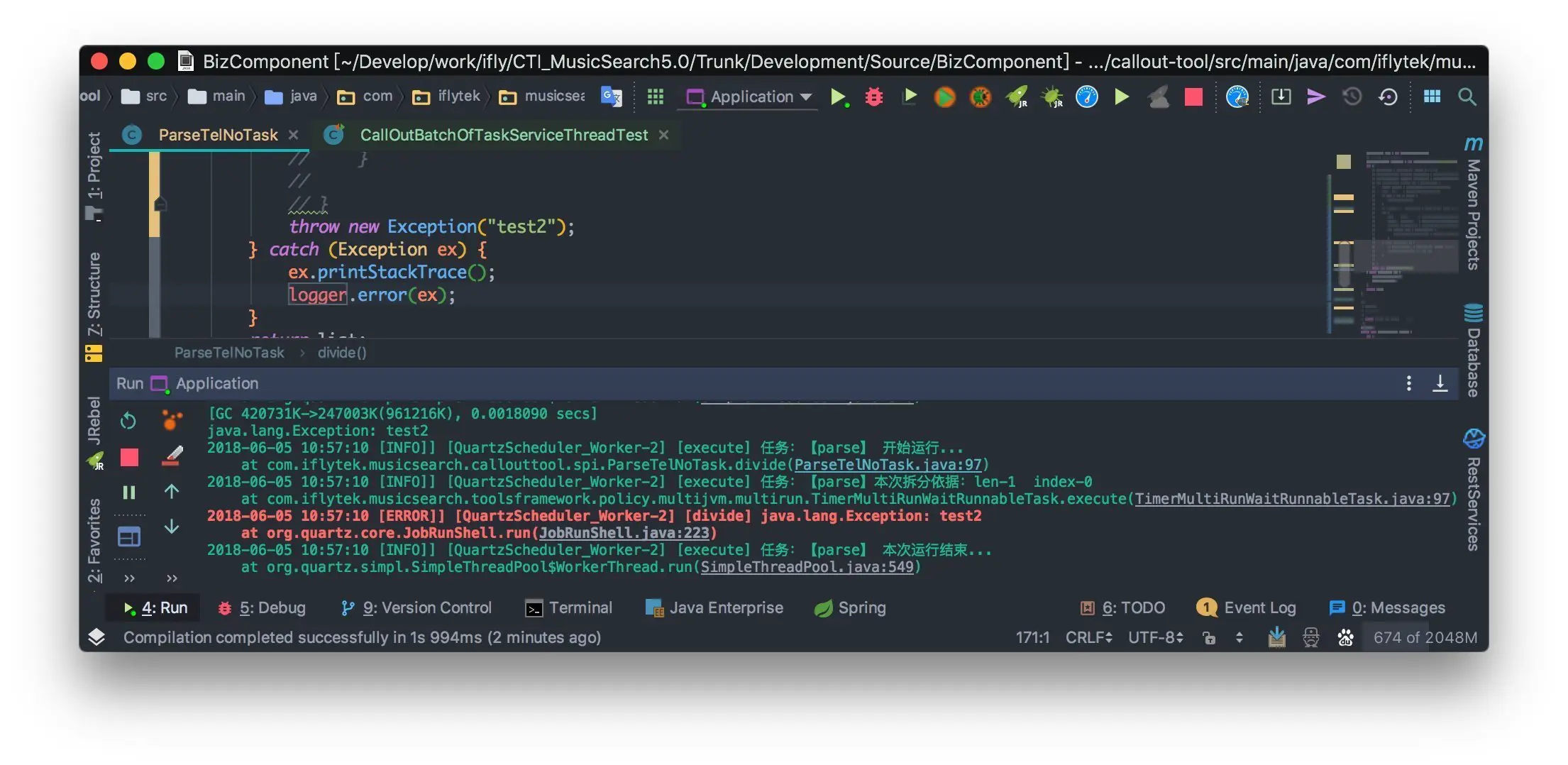Viewport: 1568px width, 765px height.
Task: Click the Google Translate icon in toolbar
Action: pyautogui.click(x=611, y=97)
